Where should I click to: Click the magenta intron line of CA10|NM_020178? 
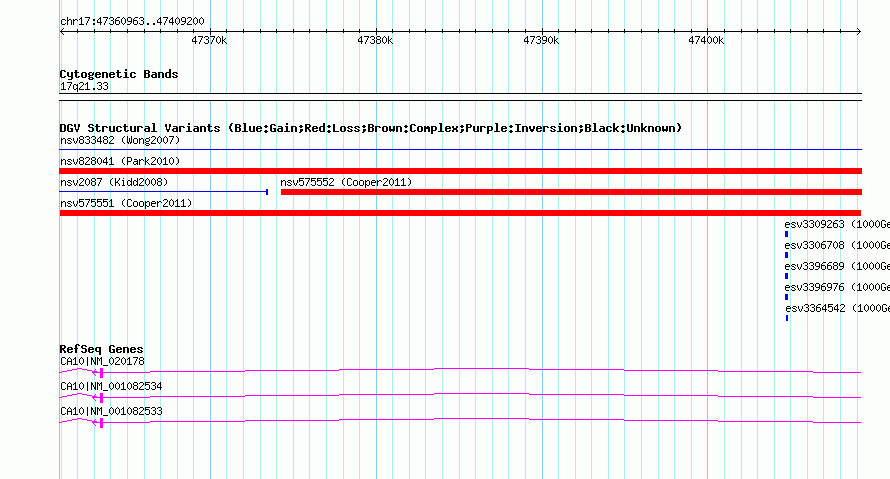click(482, 369)
